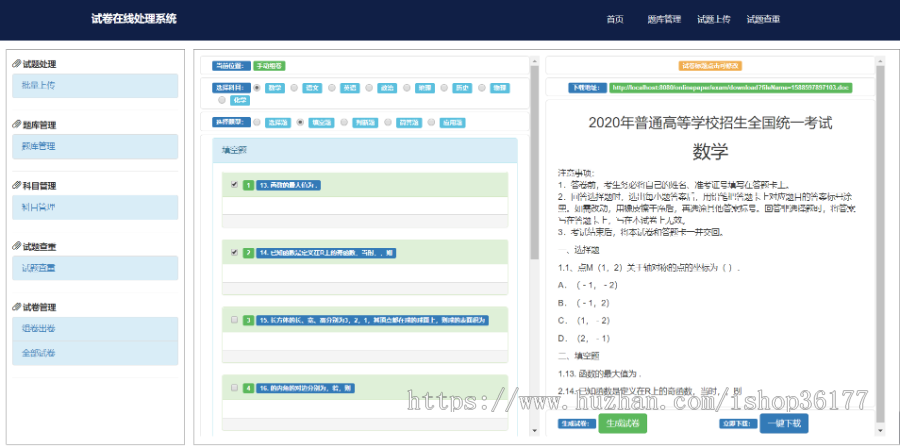Click the down arrow of the question list scrollbar
The image size is (900, 448).
pos(534,430)
